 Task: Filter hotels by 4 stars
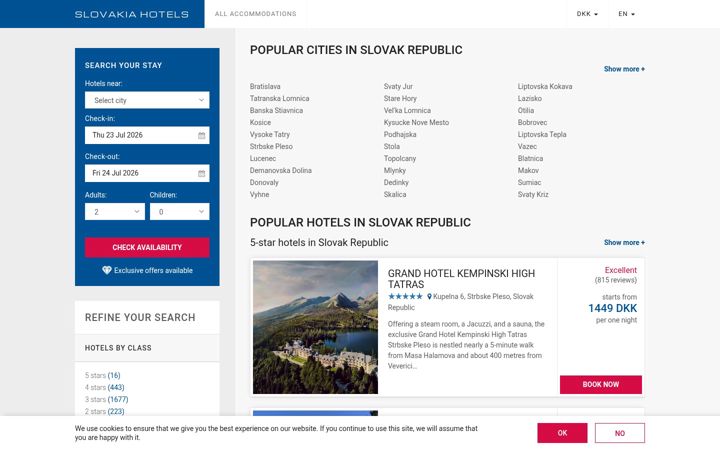click(104, 388)
